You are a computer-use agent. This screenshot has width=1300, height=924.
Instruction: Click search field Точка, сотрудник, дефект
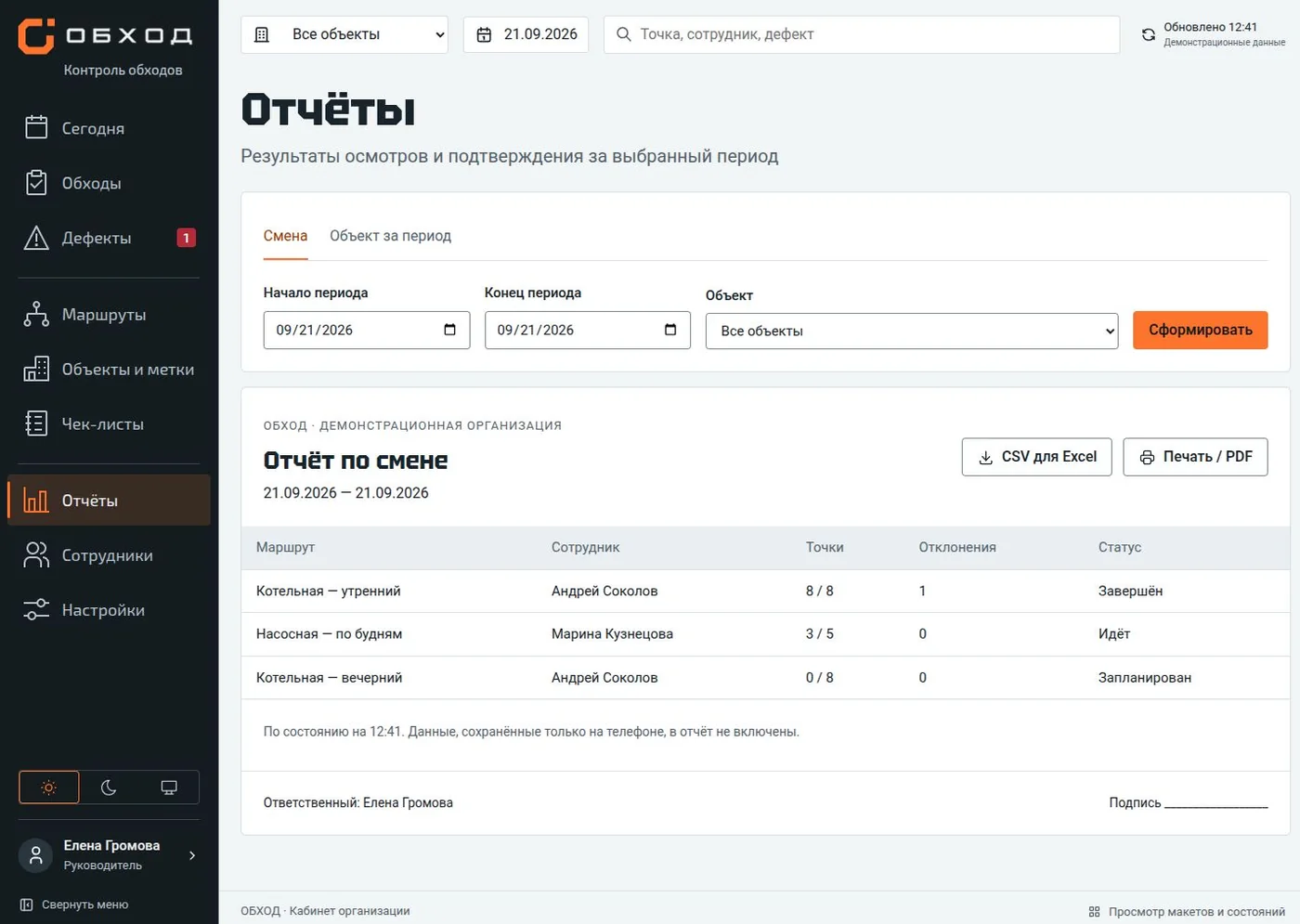pos(862,34)
